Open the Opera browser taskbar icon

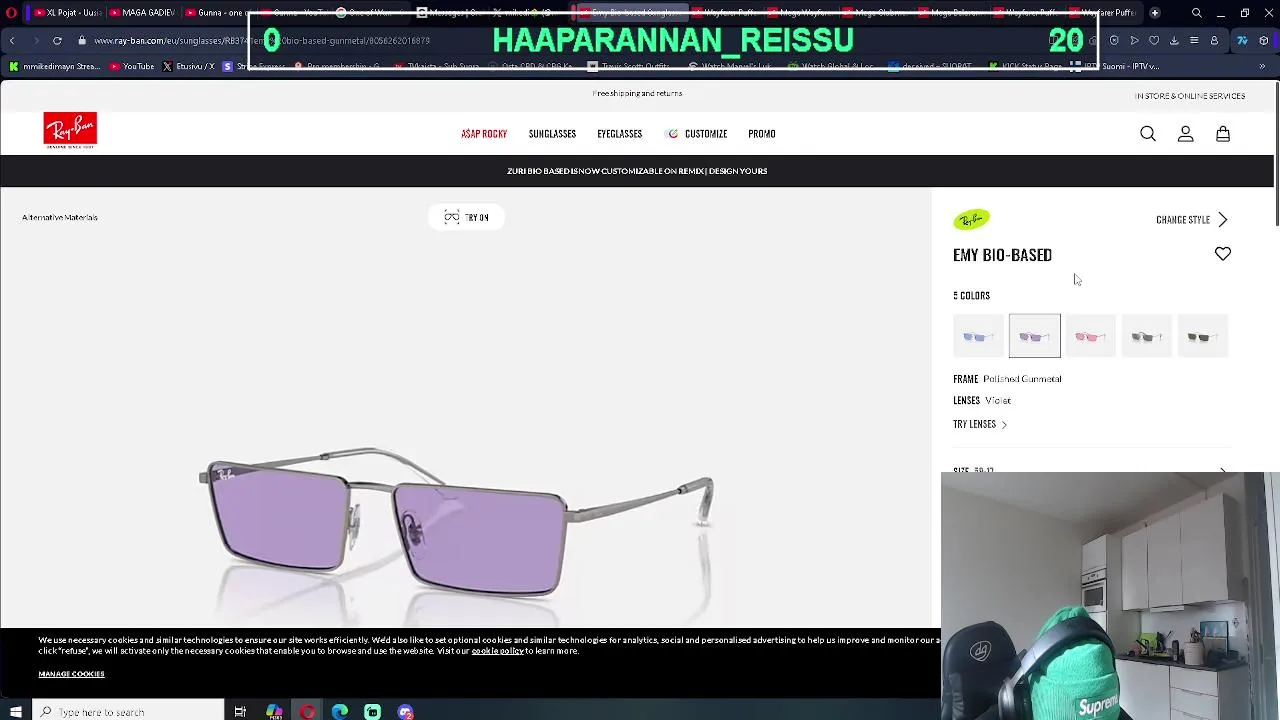(307, 712)
